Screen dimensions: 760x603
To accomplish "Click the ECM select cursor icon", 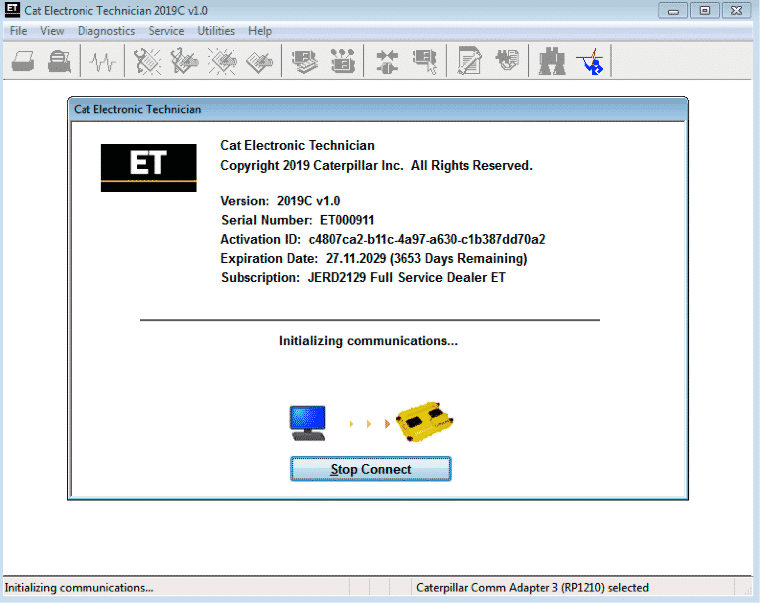I will pos(425,62).
